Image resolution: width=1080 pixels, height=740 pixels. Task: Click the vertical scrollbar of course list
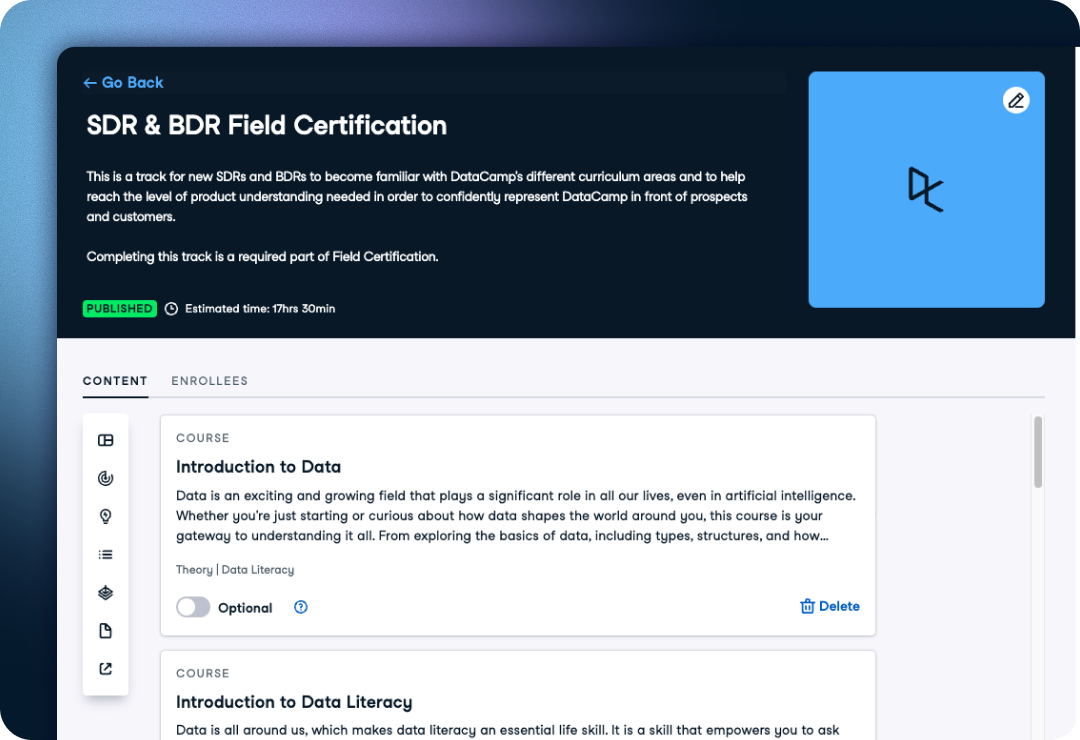1038,452
